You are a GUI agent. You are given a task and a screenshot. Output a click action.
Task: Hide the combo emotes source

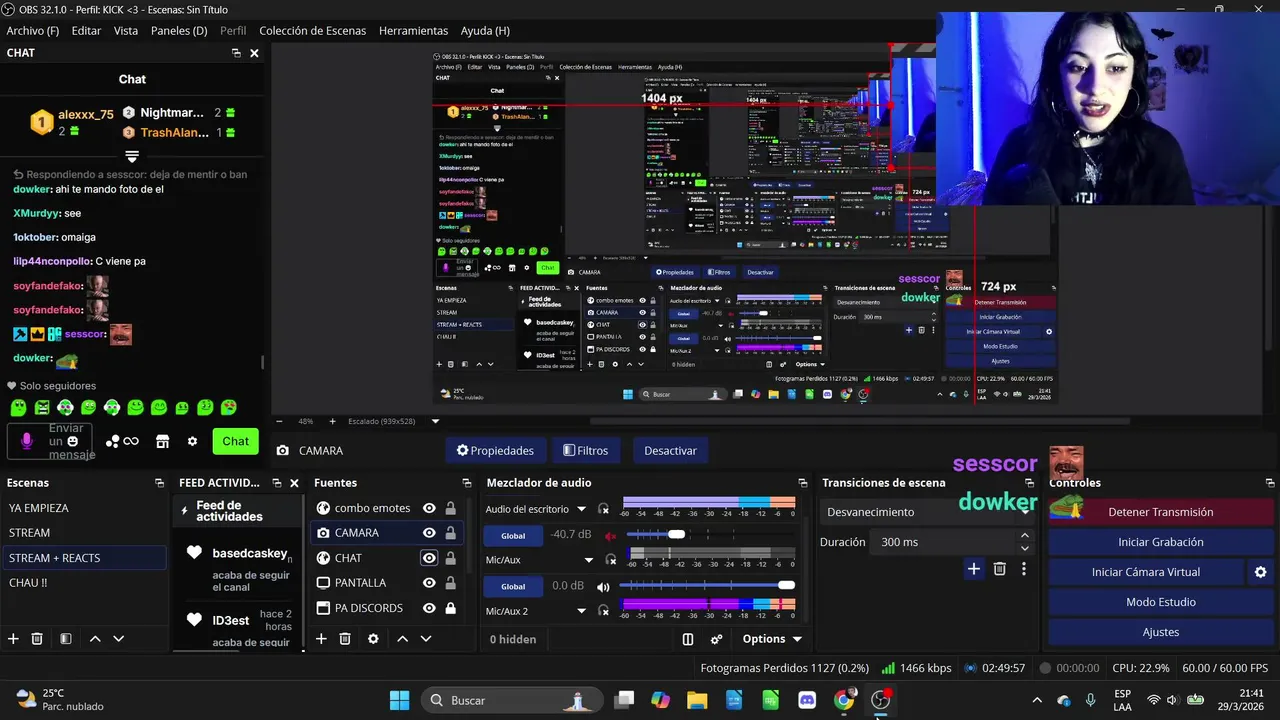coord(429,508)
